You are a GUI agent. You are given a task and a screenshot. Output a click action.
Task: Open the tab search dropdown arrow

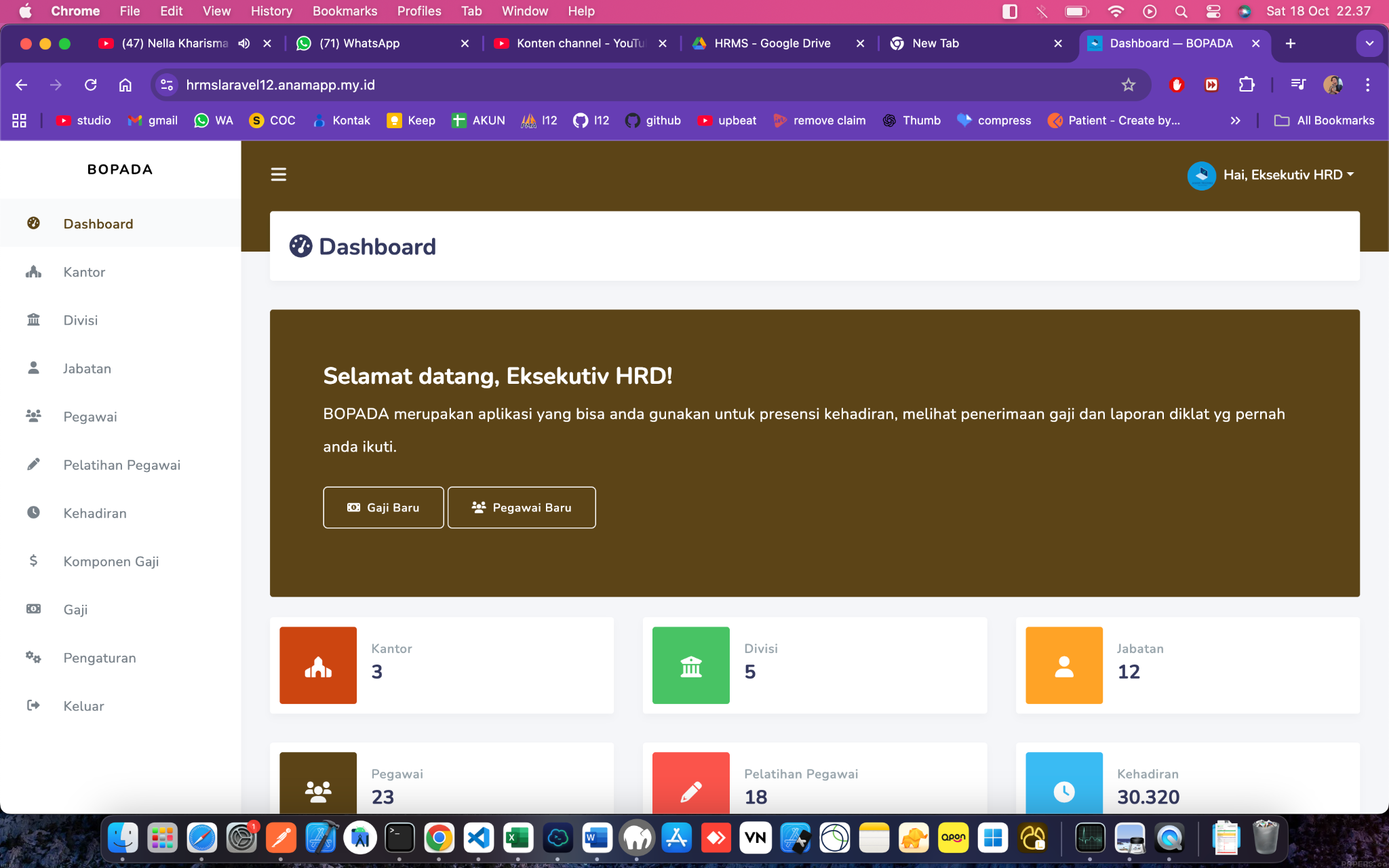pos(1369,43)
